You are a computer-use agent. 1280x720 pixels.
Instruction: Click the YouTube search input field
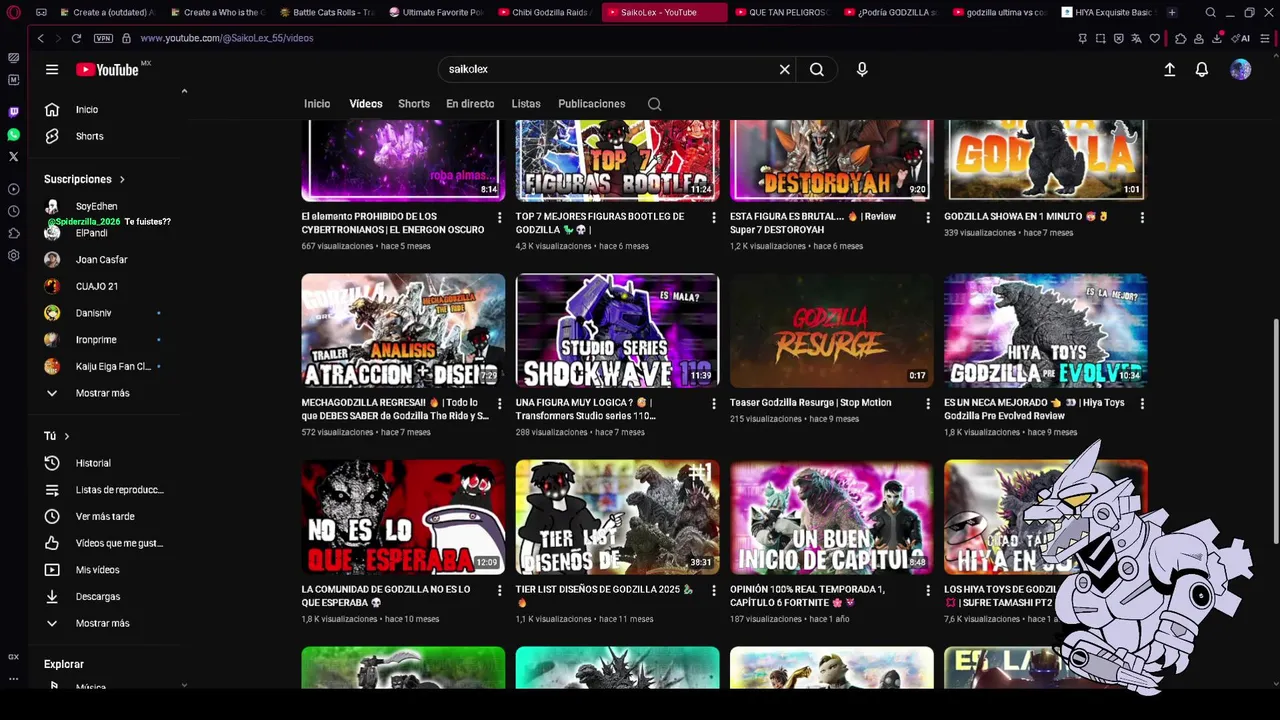[x=608, y=69]
